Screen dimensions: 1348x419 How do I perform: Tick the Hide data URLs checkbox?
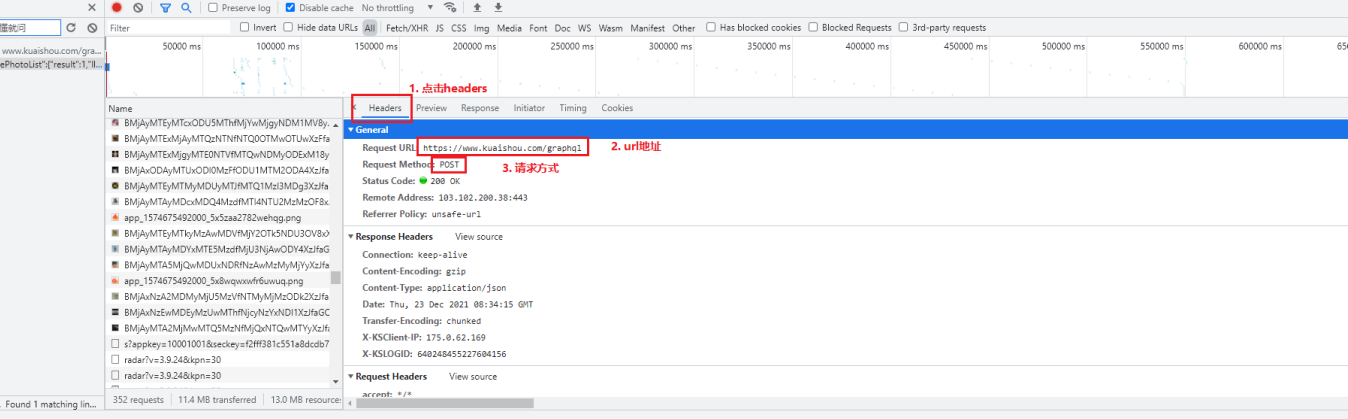pyautogui.click(x=290, y=28)
